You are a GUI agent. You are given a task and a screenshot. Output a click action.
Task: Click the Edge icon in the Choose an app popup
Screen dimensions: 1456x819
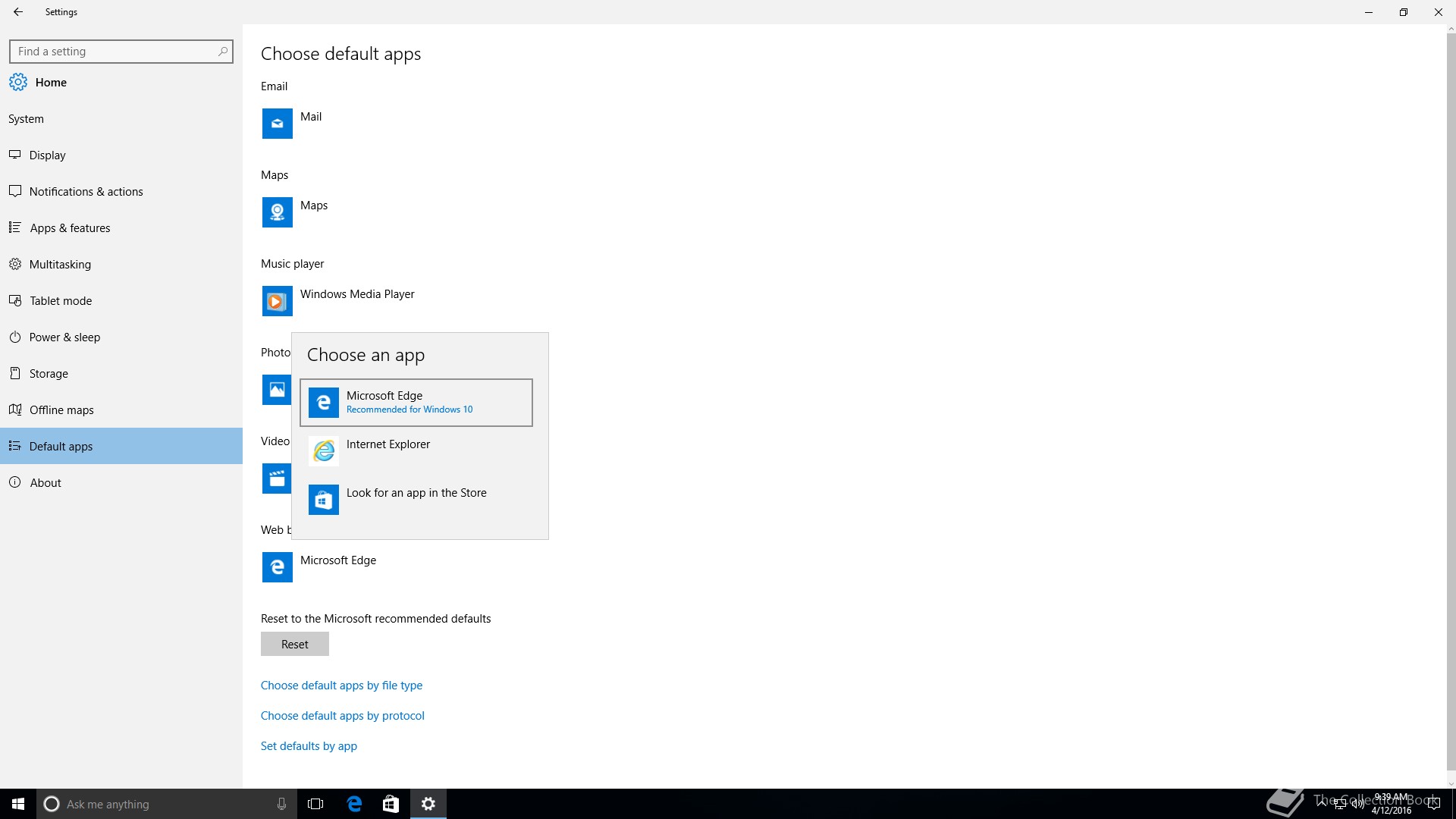[324, 403]
